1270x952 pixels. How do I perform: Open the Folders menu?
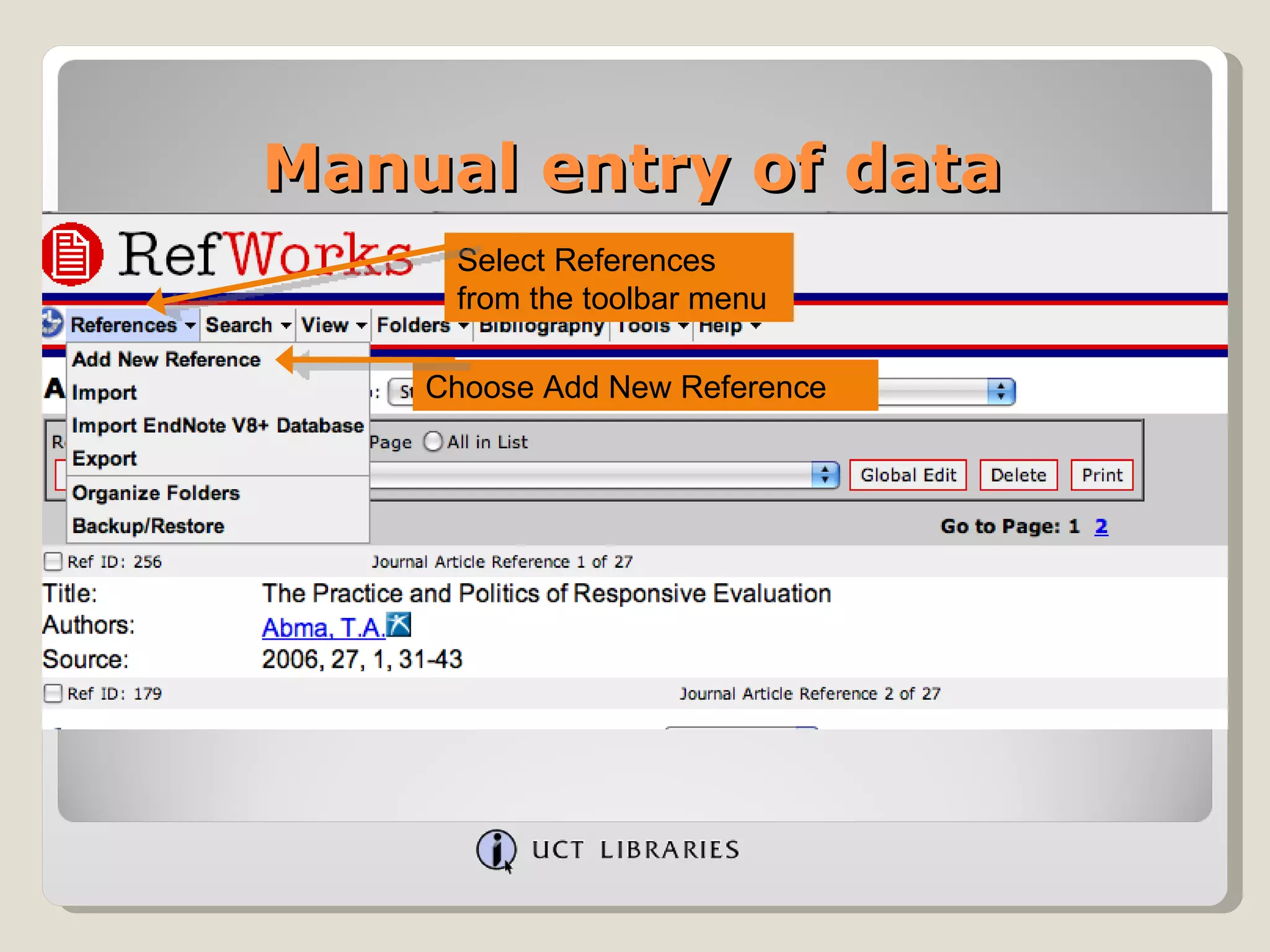(x=422, y=325)
